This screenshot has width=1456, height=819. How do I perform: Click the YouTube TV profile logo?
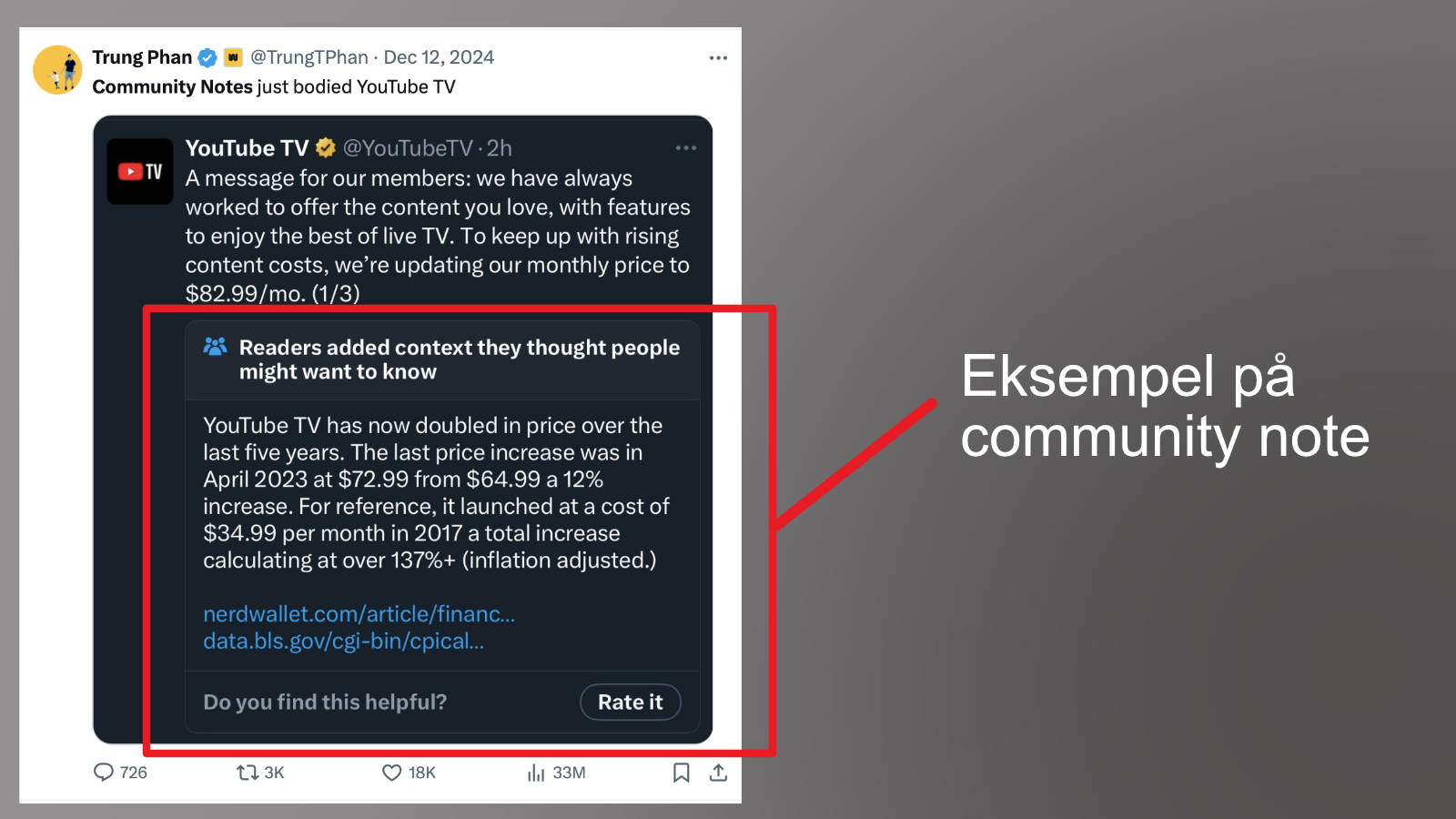point(140,171)
